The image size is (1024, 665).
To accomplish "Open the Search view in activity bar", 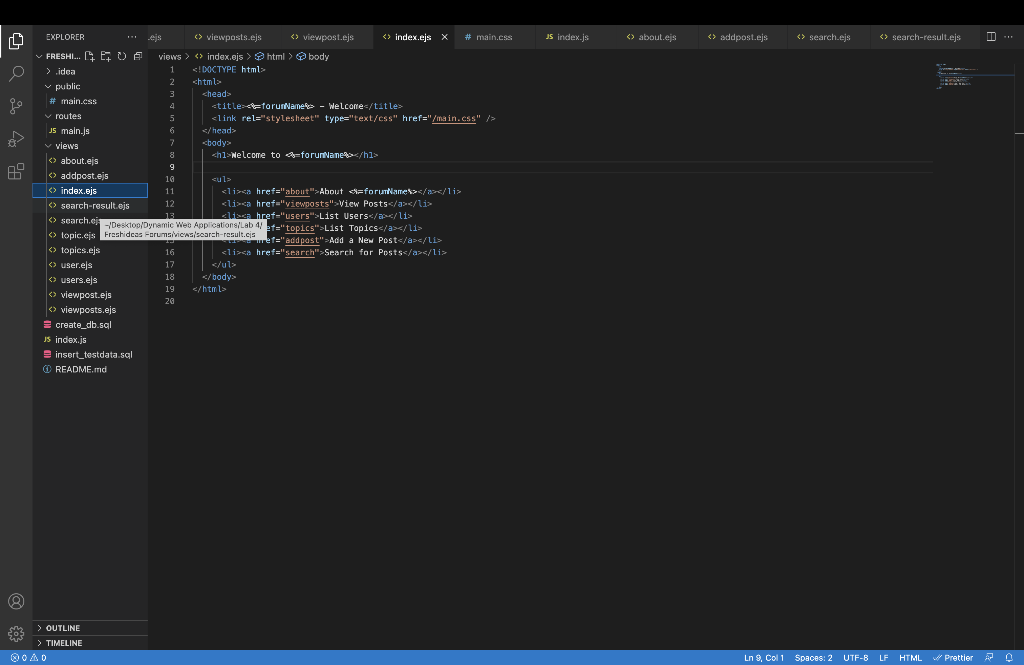I will coord(16,74).
